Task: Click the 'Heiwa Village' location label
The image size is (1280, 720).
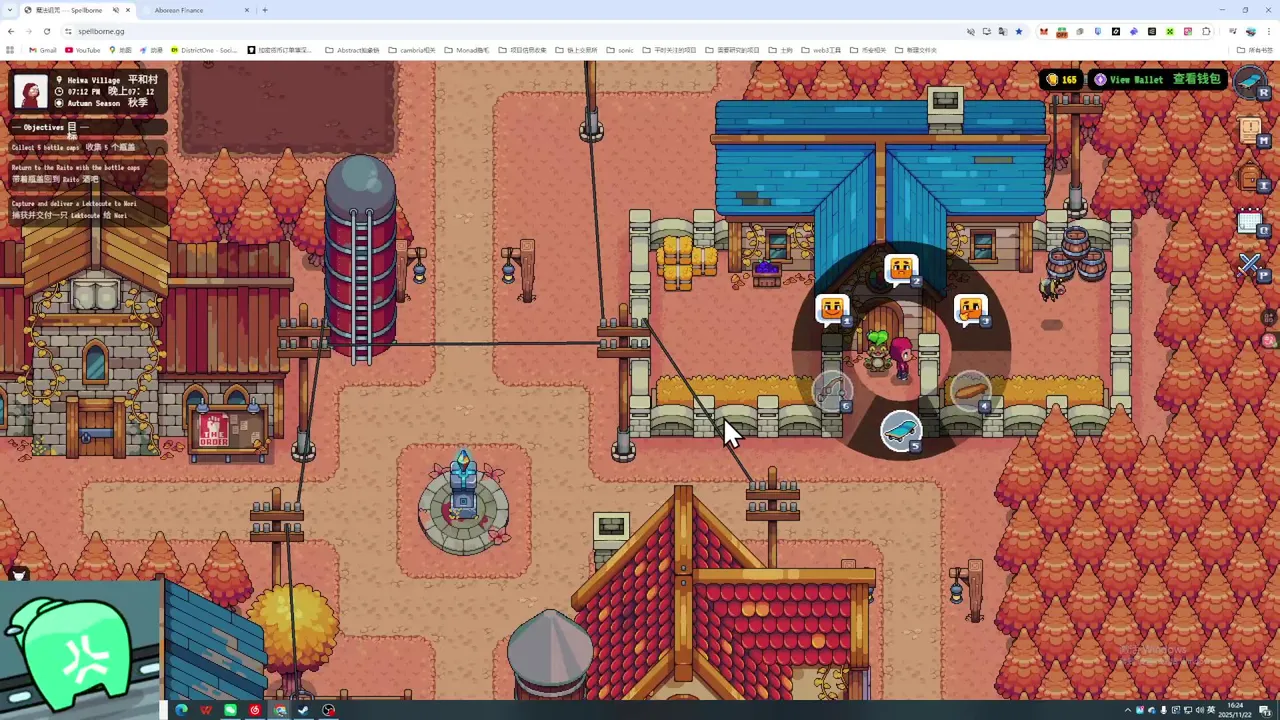Action: (94, 80)
